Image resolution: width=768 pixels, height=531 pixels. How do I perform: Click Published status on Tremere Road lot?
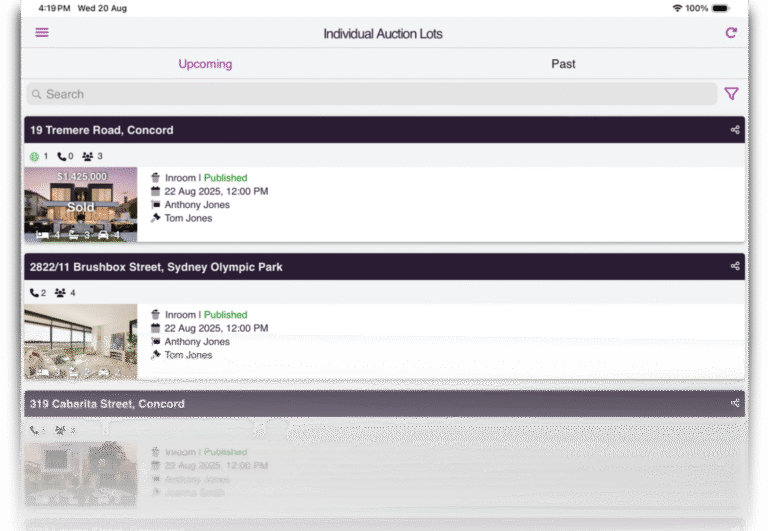[225, 178]
